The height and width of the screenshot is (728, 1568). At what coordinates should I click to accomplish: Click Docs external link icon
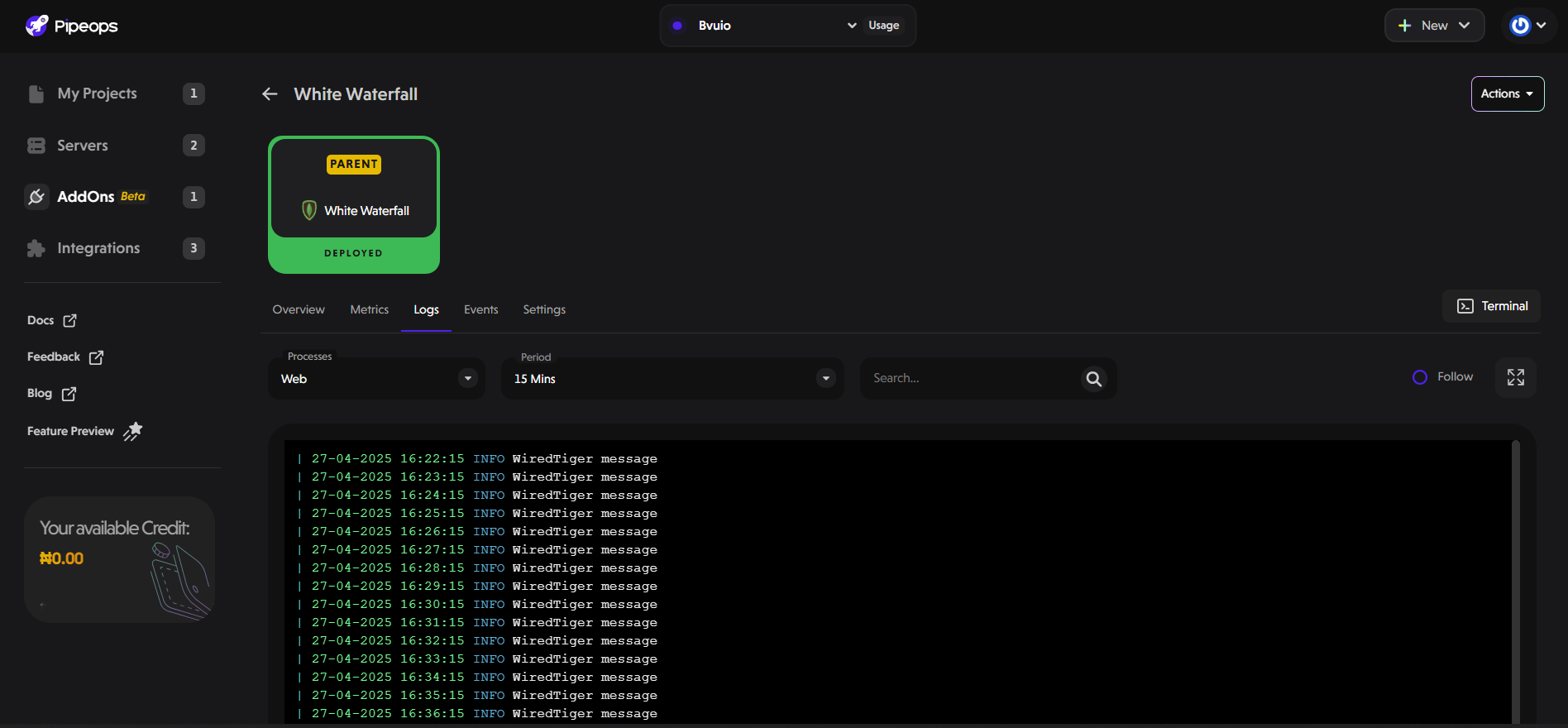70,320
